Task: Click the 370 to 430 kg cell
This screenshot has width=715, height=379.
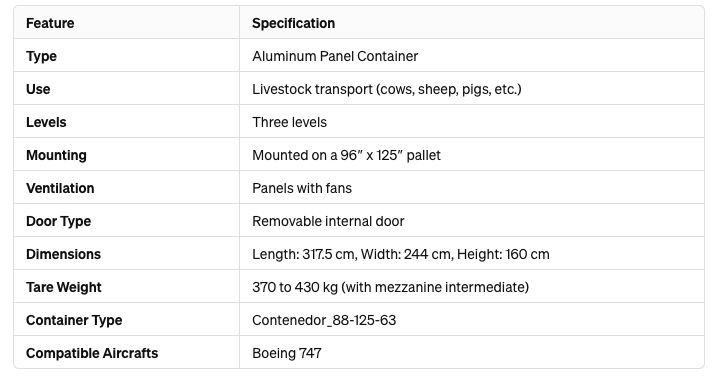Action: point(390,287)
